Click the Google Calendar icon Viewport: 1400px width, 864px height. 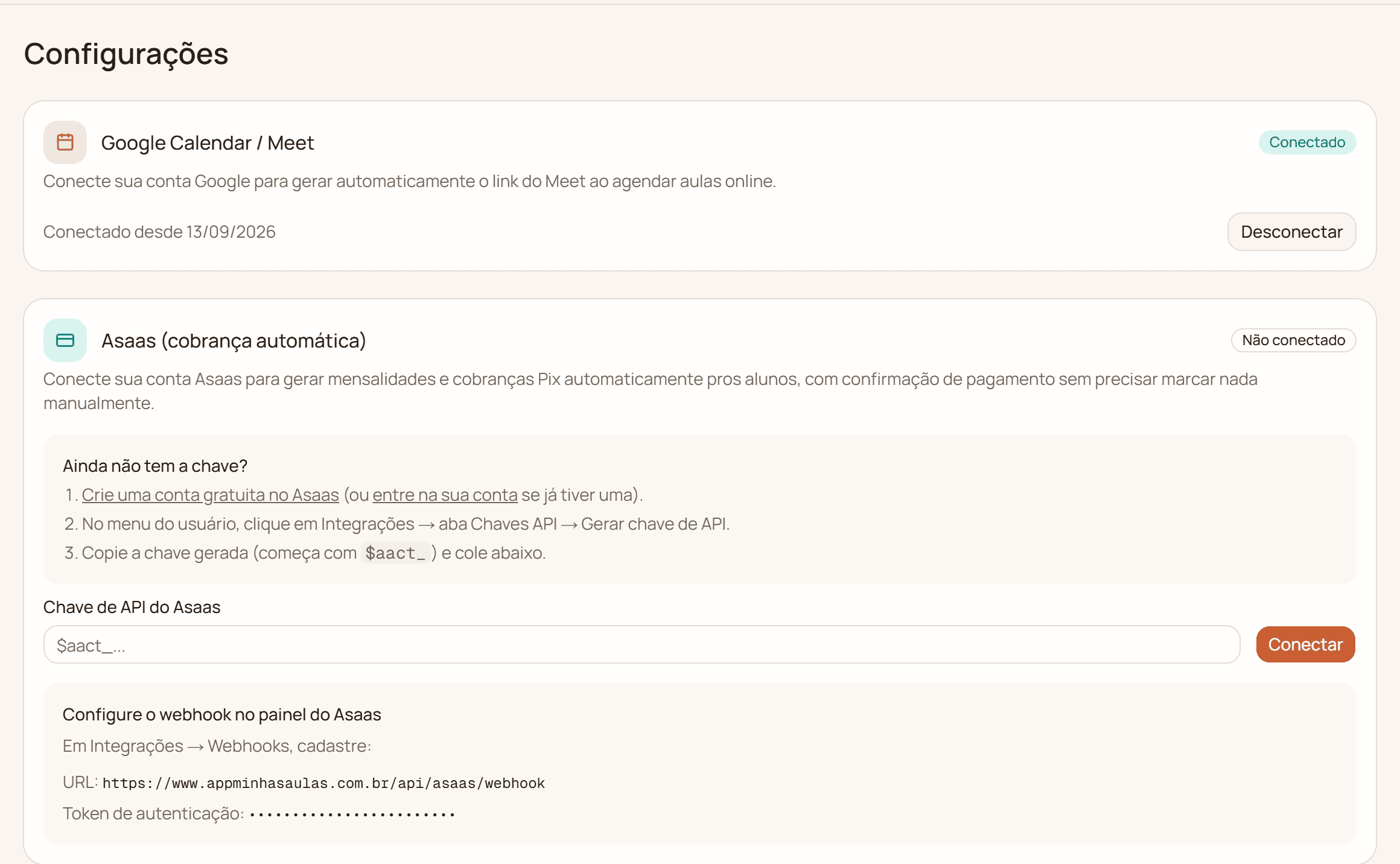click(x=65, y=142)
